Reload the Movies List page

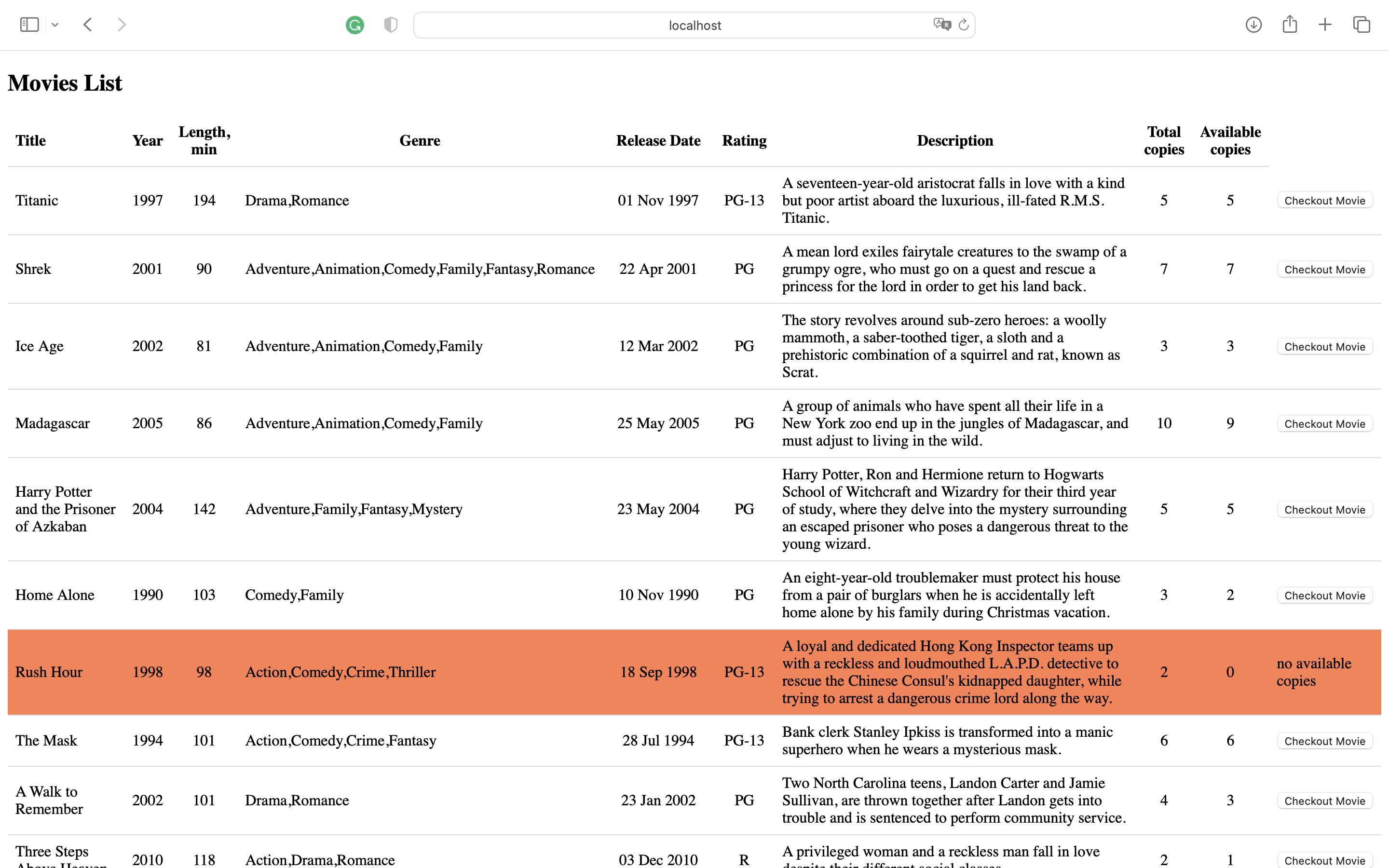point(963,25)
